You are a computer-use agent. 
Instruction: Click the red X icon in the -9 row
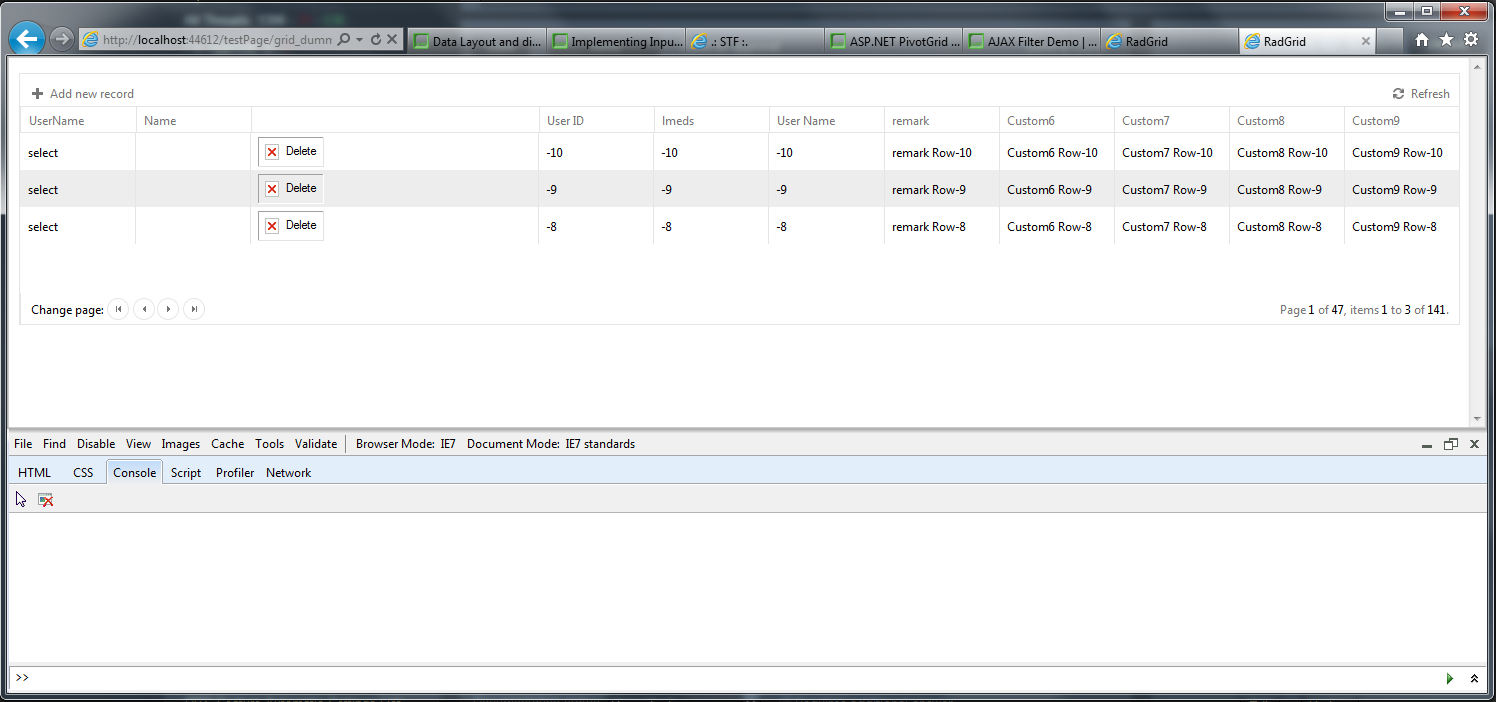point(272,189)
